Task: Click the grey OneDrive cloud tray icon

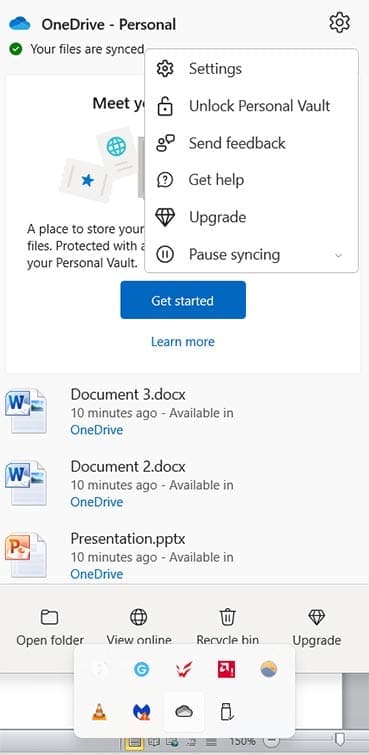Action: (x=184, y=712)
